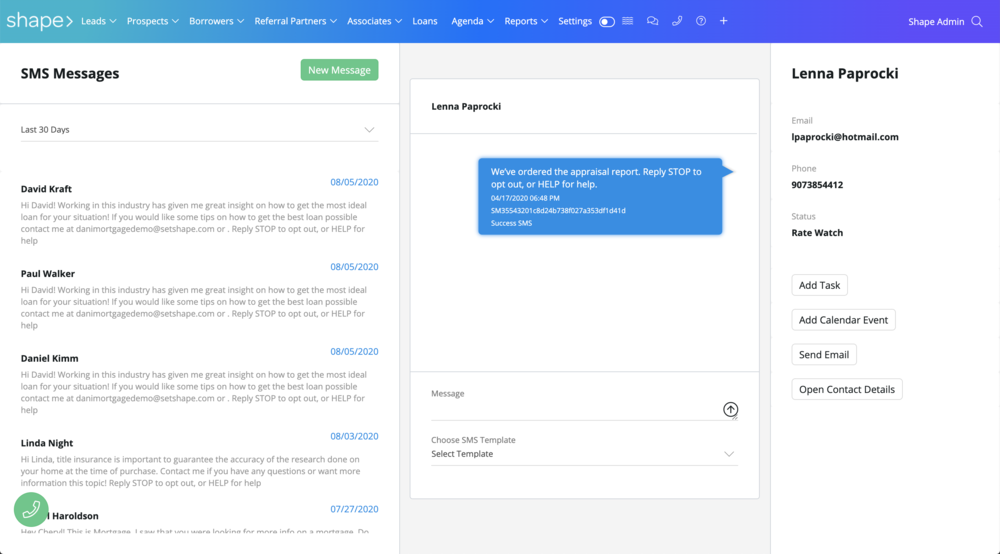The width and height of the screenshot is (1000, 554).
Task: Open the Reports menu
Action: (526, 21)
